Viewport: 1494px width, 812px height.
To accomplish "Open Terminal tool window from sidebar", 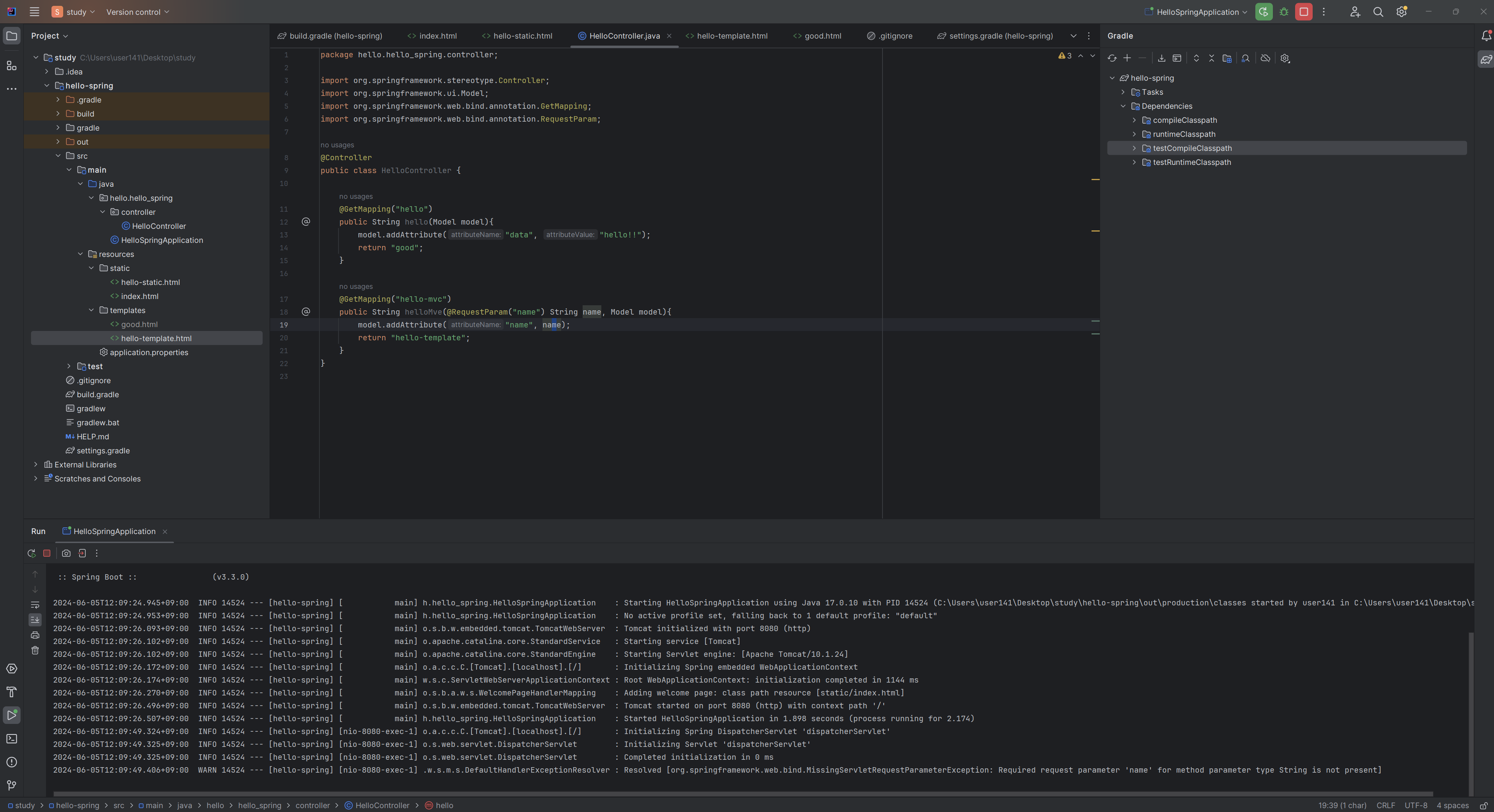I will pos(12,738).
